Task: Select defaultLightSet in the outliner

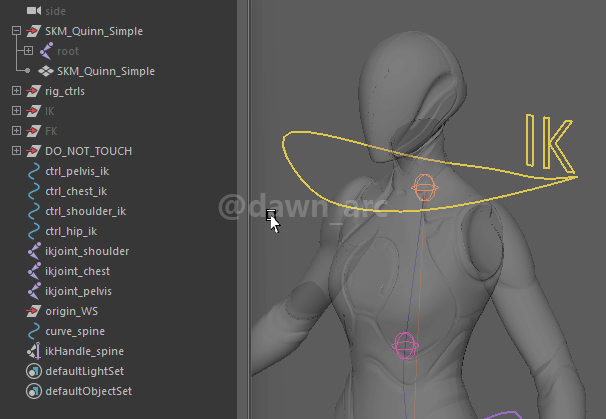Action: click(84, 371)
